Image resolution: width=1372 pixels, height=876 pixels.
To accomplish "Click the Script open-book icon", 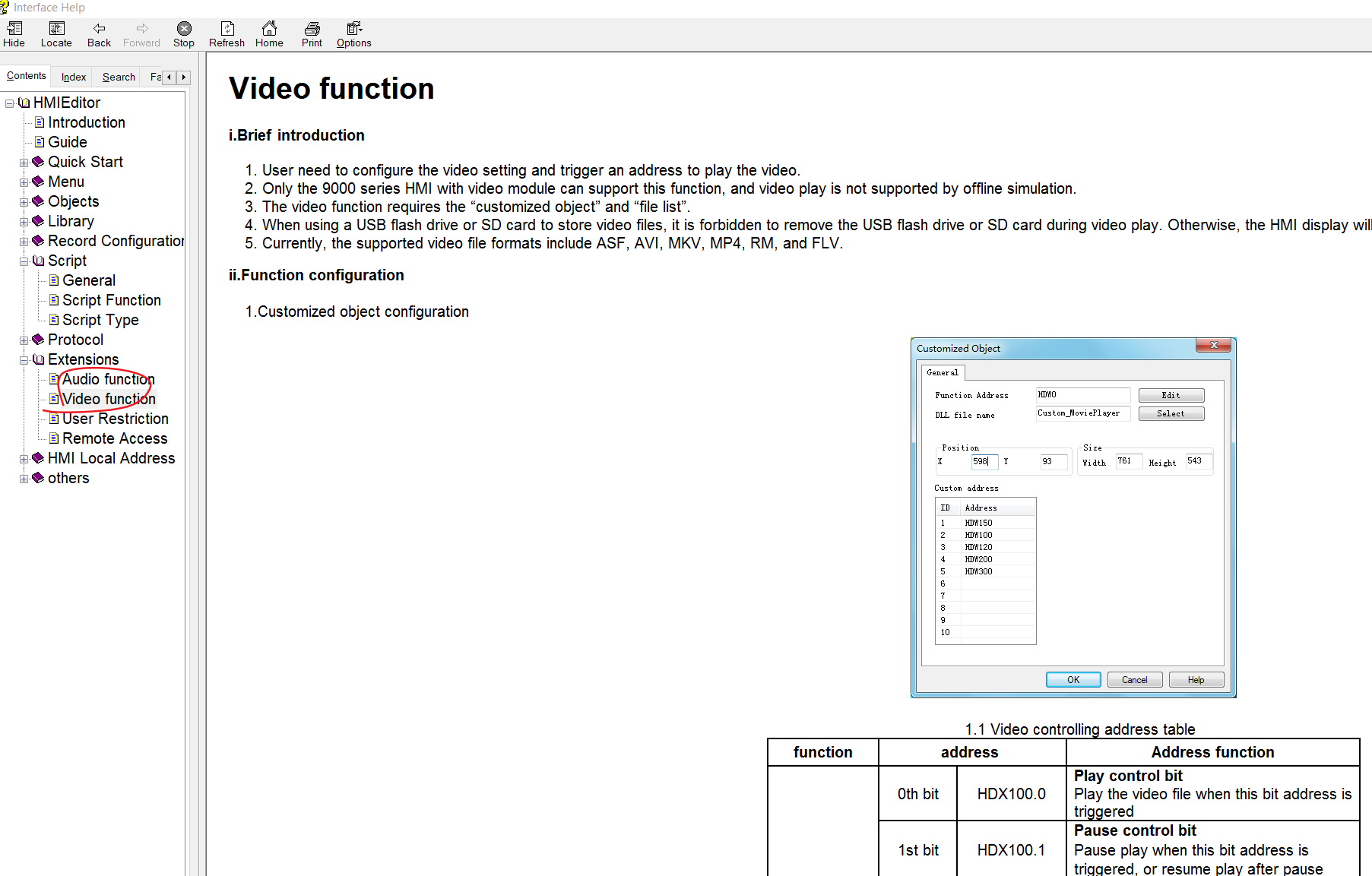I will [38, 261].
